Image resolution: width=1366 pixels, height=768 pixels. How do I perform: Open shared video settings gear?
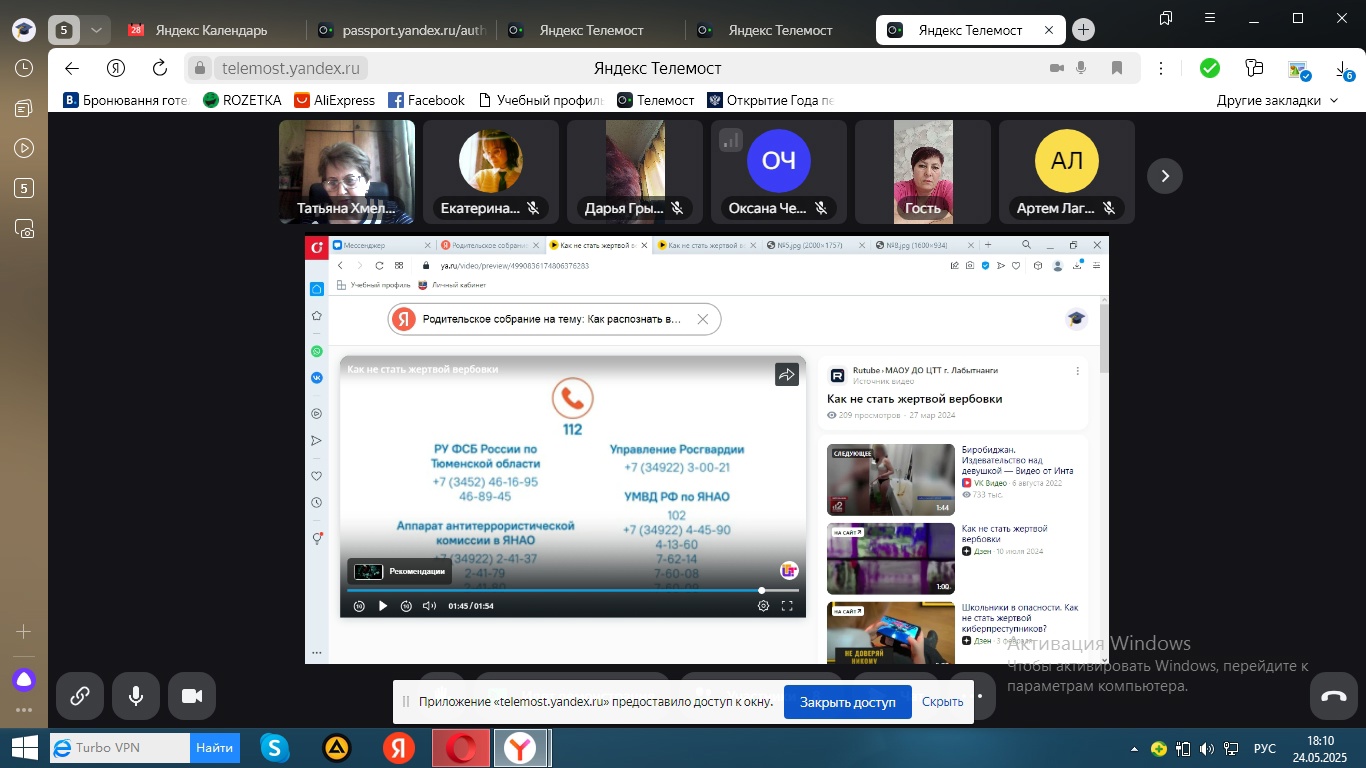pyautogui.click(x=763, y=606)
